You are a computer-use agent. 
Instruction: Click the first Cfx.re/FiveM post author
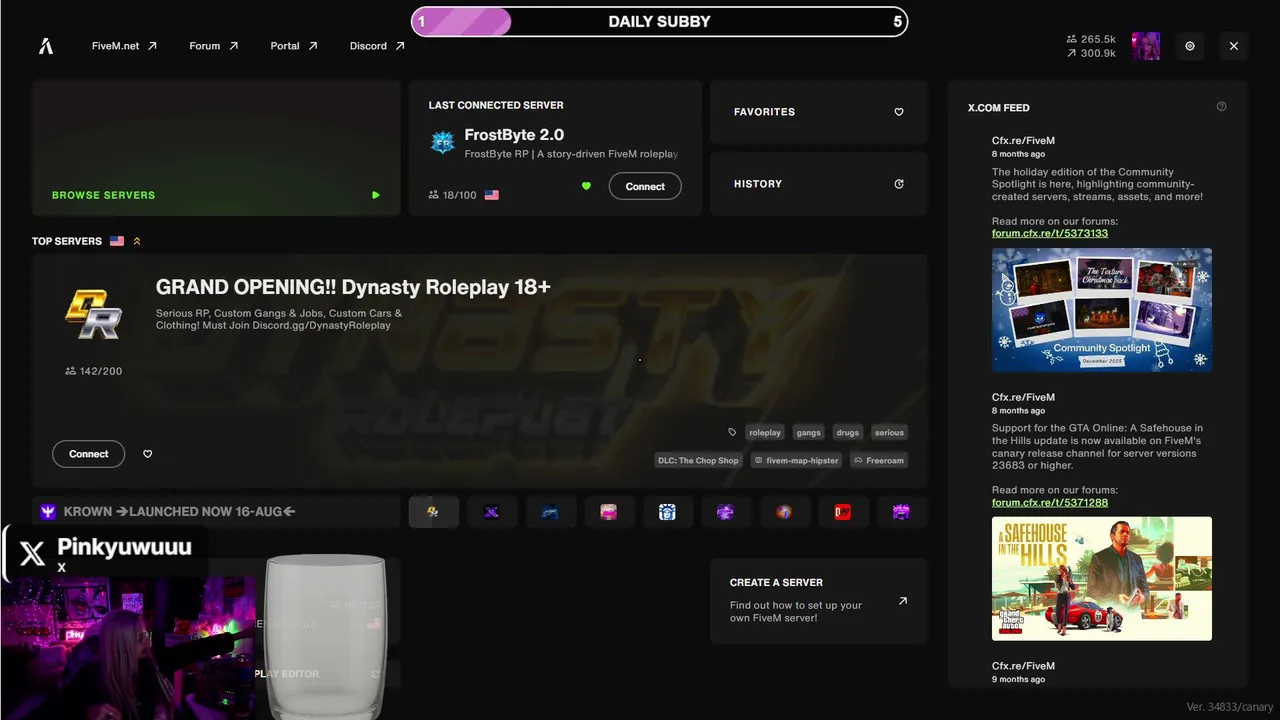pyautogui.click(x=1023, y=141)
